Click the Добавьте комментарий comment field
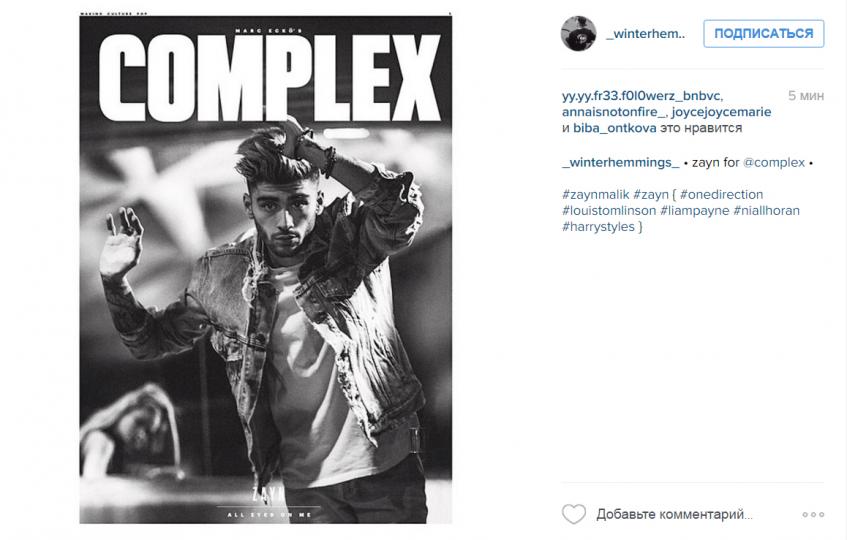This screenshot has height=540, width=847. point(674,515)
